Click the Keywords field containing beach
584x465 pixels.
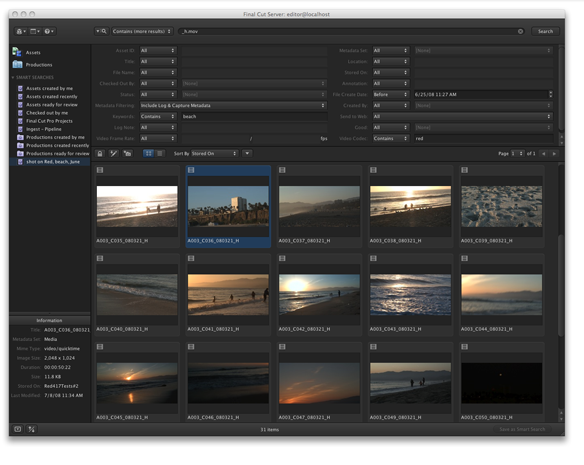(x=254, y=117)
